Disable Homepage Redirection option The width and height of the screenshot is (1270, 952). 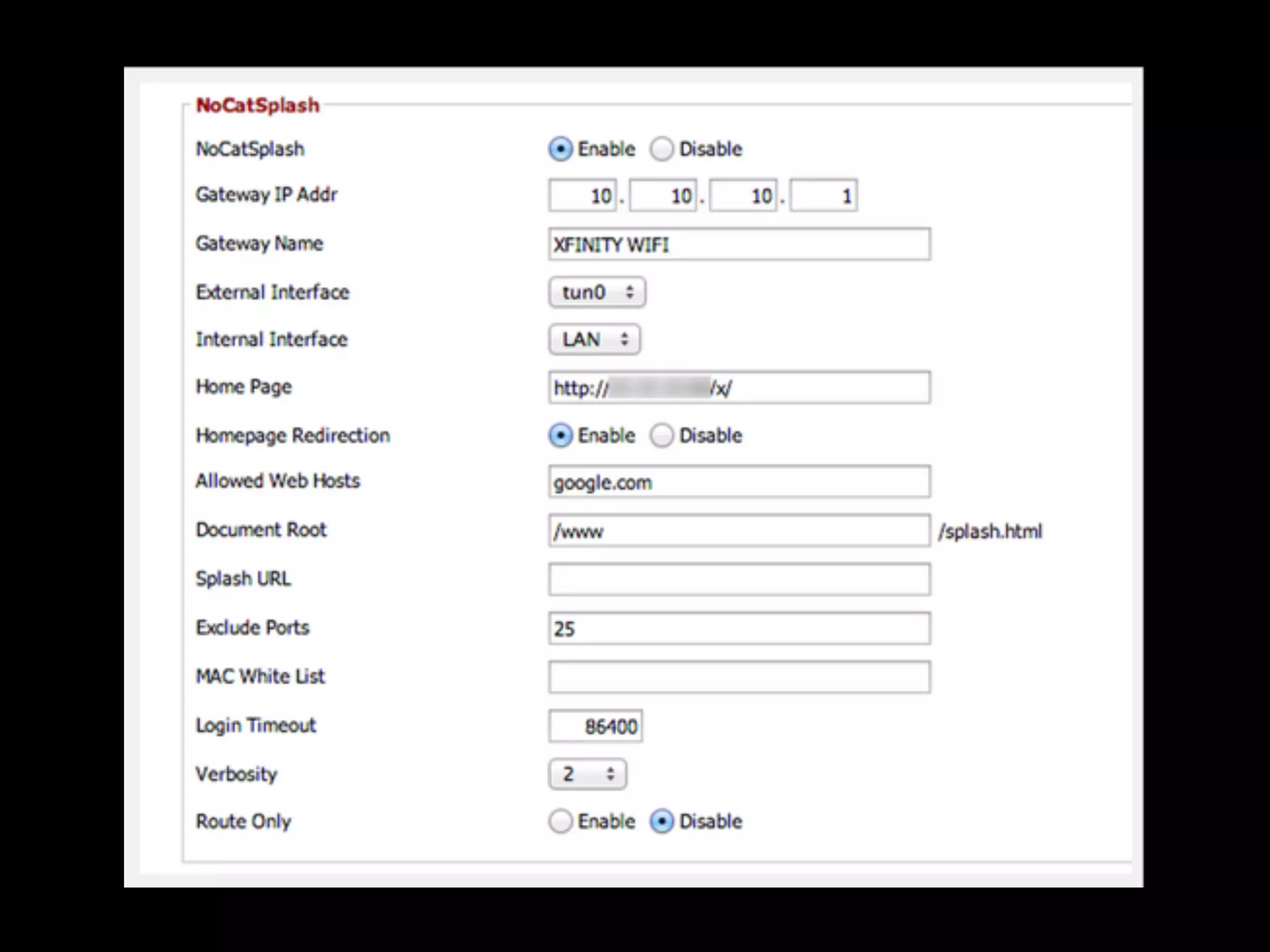(662, 436)
